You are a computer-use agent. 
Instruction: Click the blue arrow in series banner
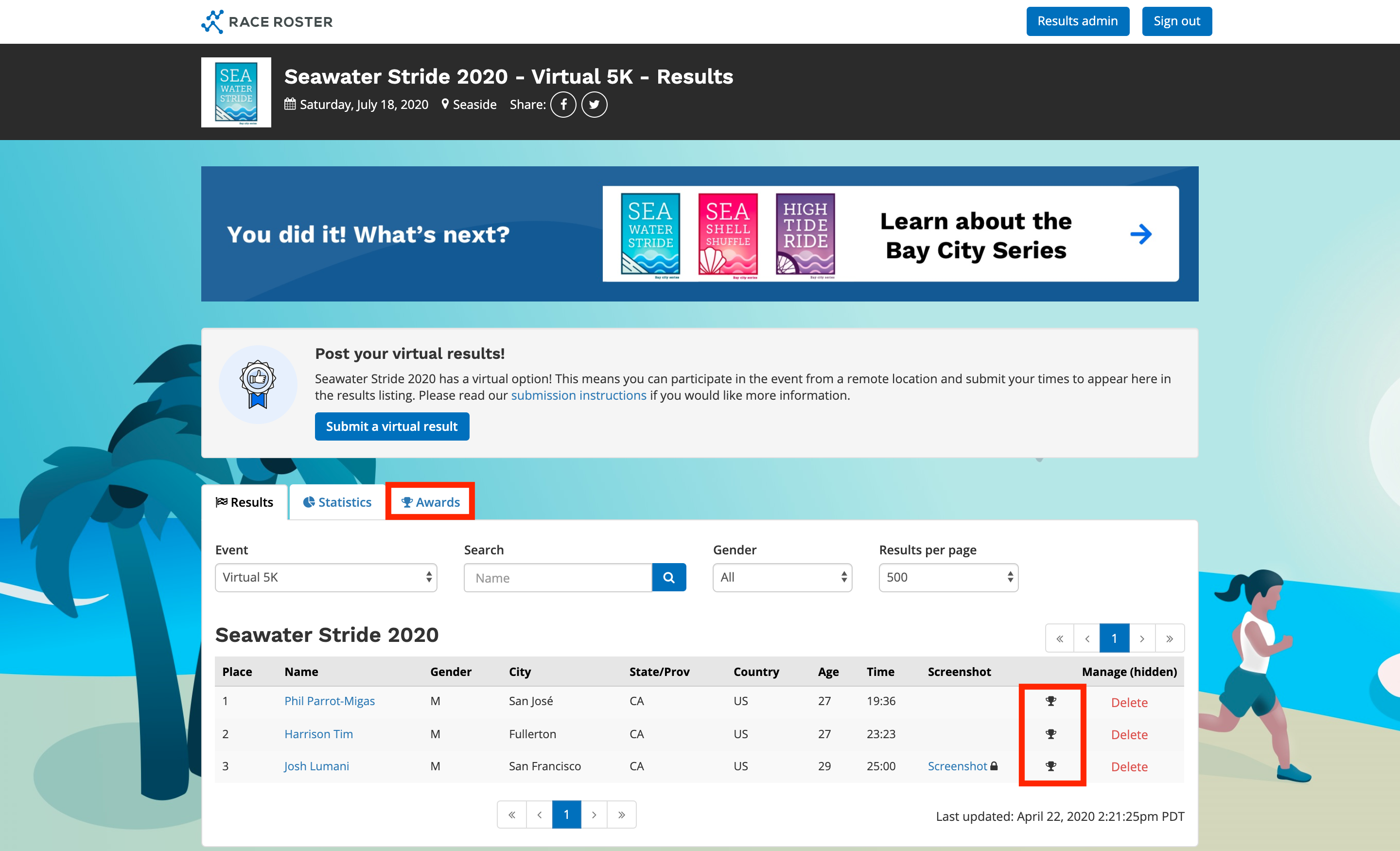point(1141,234)
